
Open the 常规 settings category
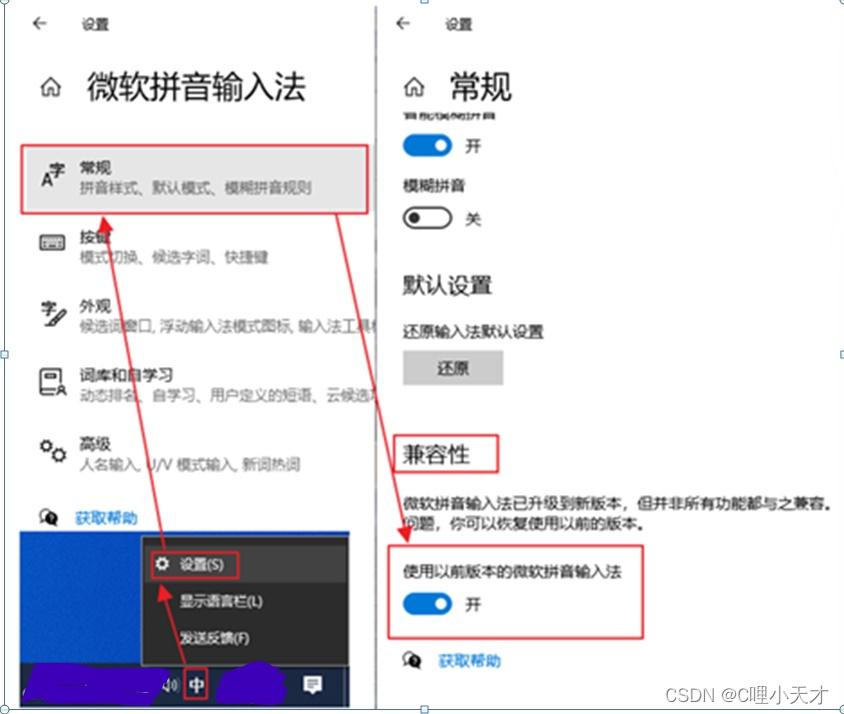(194, 179)
